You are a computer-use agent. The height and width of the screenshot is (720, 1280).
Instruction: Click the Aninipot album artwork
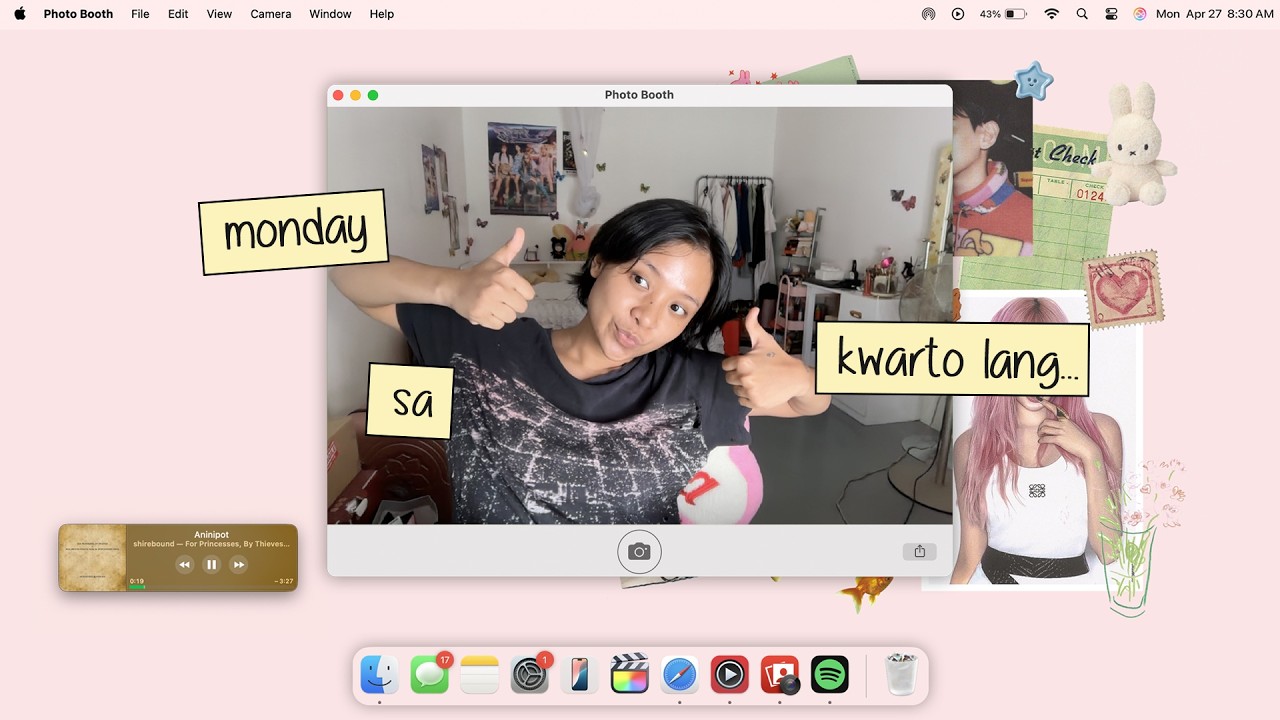[x=92, y=558]
